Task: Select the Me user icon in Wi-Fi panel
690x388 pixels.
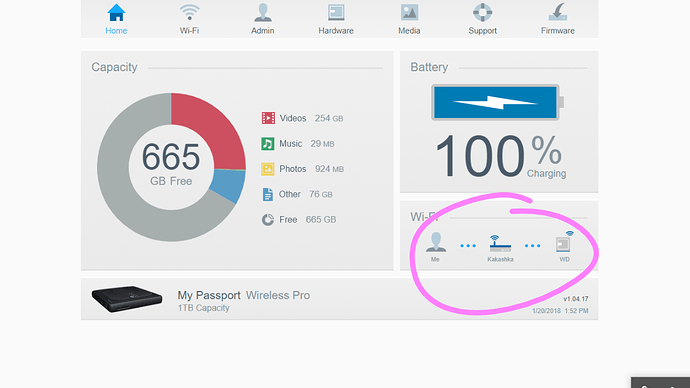Action: 436,242
